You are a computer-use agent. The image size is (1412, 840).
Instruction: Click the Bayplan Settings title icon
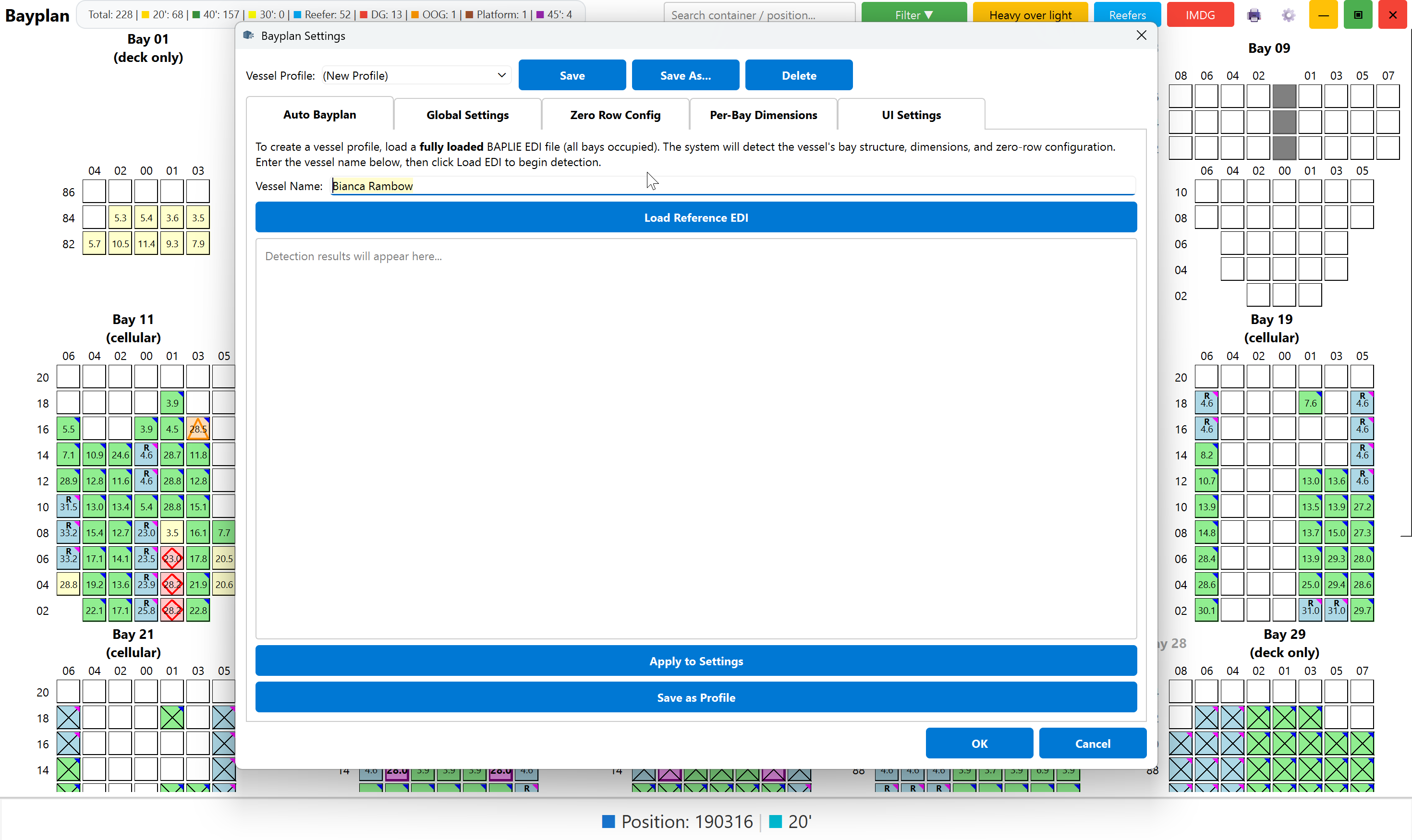248,36
